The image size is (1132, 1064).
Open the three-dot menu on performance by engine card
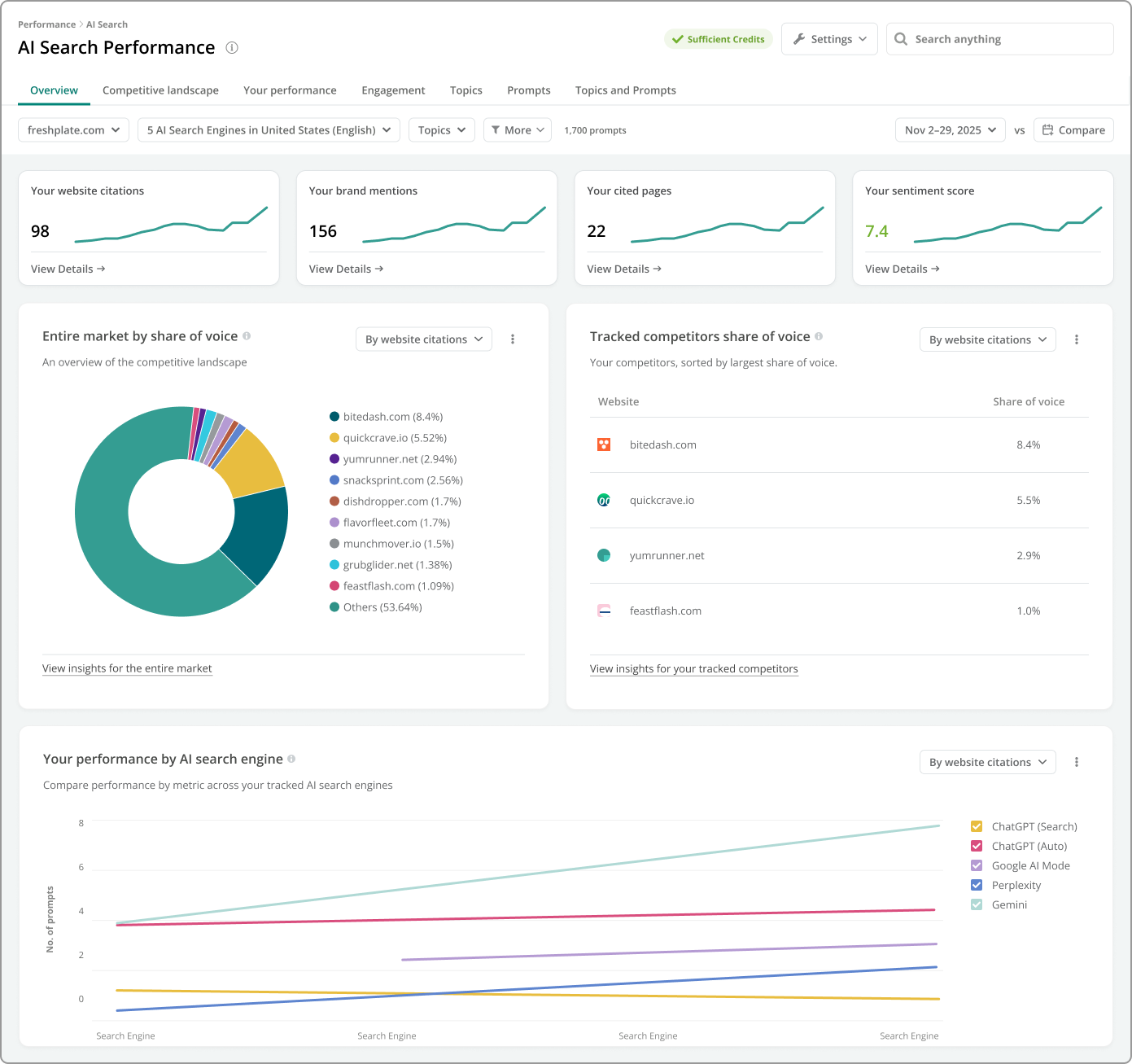(x=1077, y=762)
